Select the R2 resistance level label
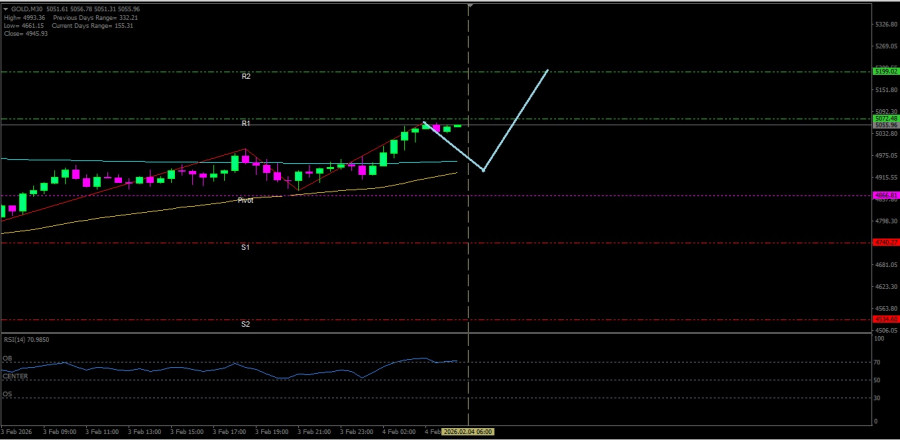This screenshot has height=440, width=900. click(245, 76)
